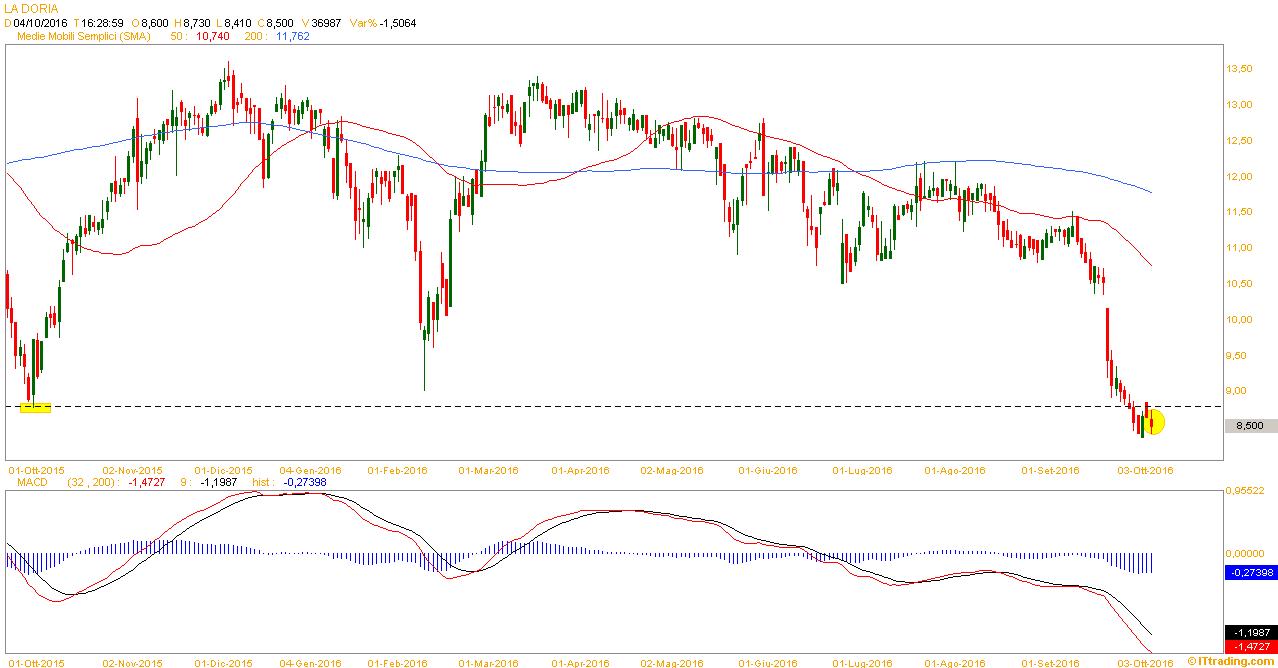Click the red -1,4727 MACD value tag
Viewport: 1278px width, 668px height.
pos(1250,648)
